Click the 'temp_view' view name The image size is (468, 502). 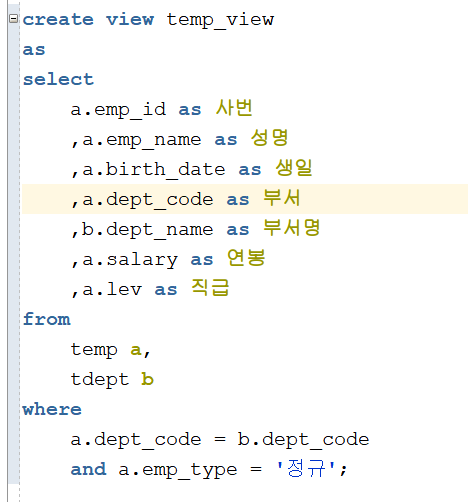(x=220, y=20)
